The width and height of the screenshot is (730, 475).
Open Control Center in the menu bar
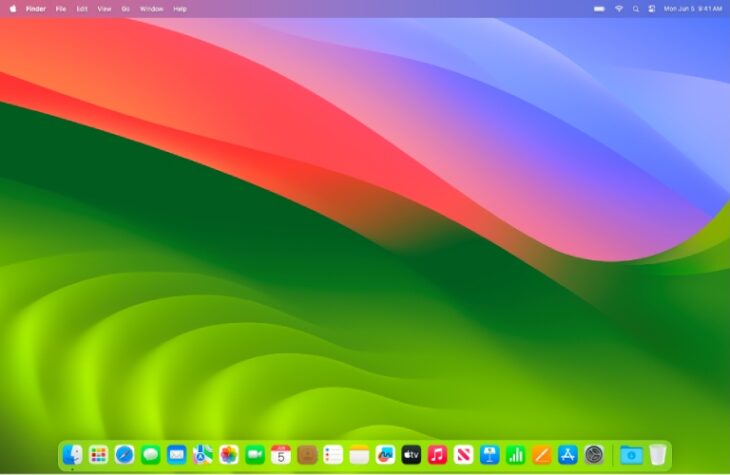pyautogui.click(x=651, y=8)
